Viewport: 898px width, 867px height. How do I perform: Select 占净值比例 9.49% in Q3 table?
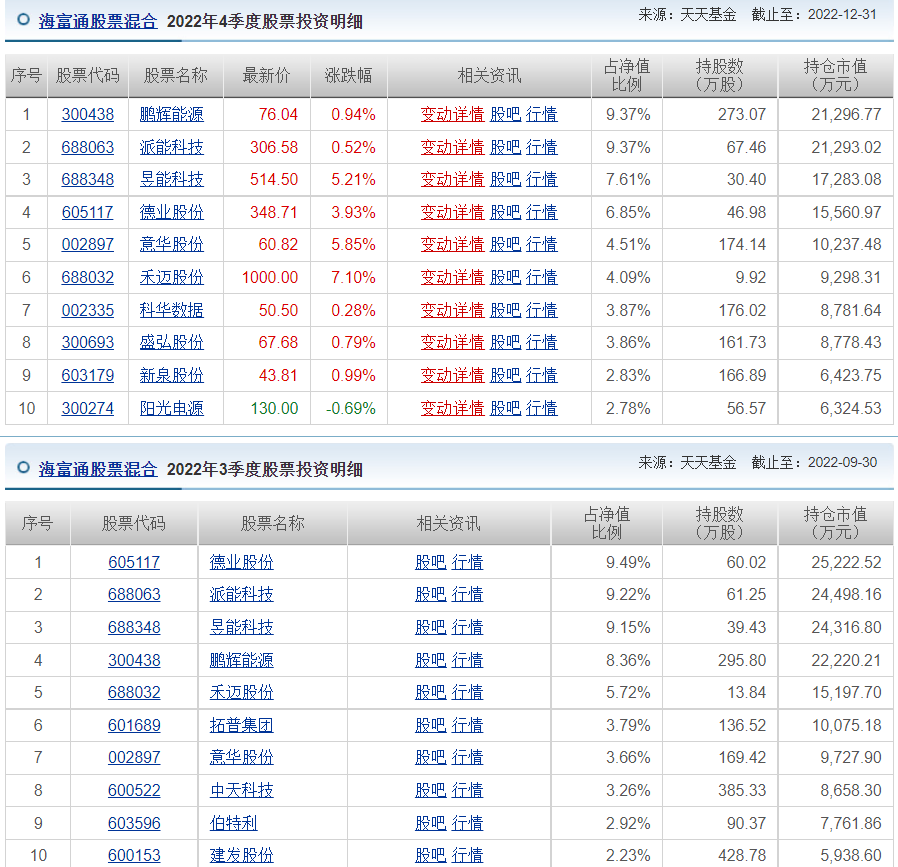click(628, 562)
